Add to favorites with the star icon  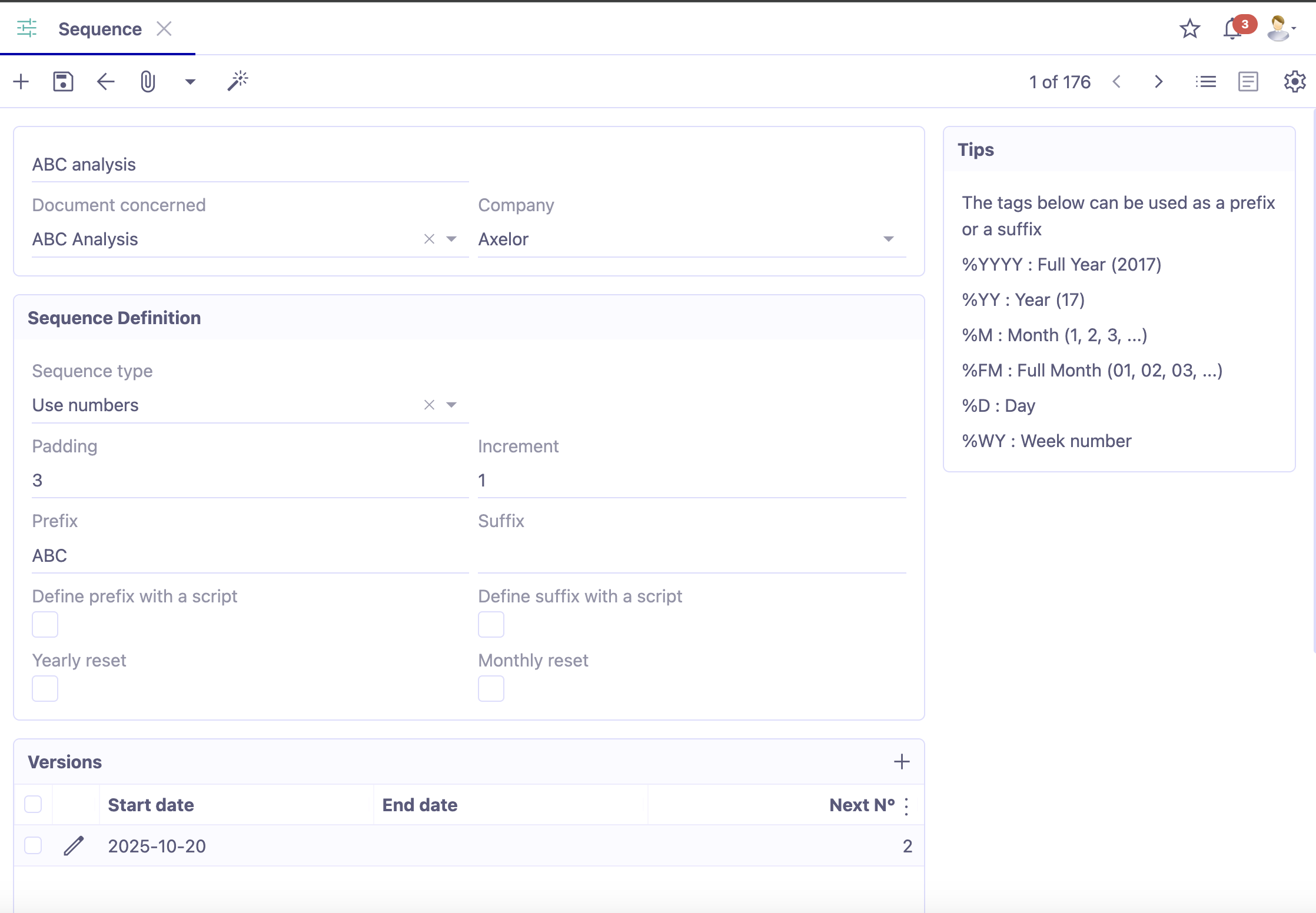click(x=1189, y=28)
